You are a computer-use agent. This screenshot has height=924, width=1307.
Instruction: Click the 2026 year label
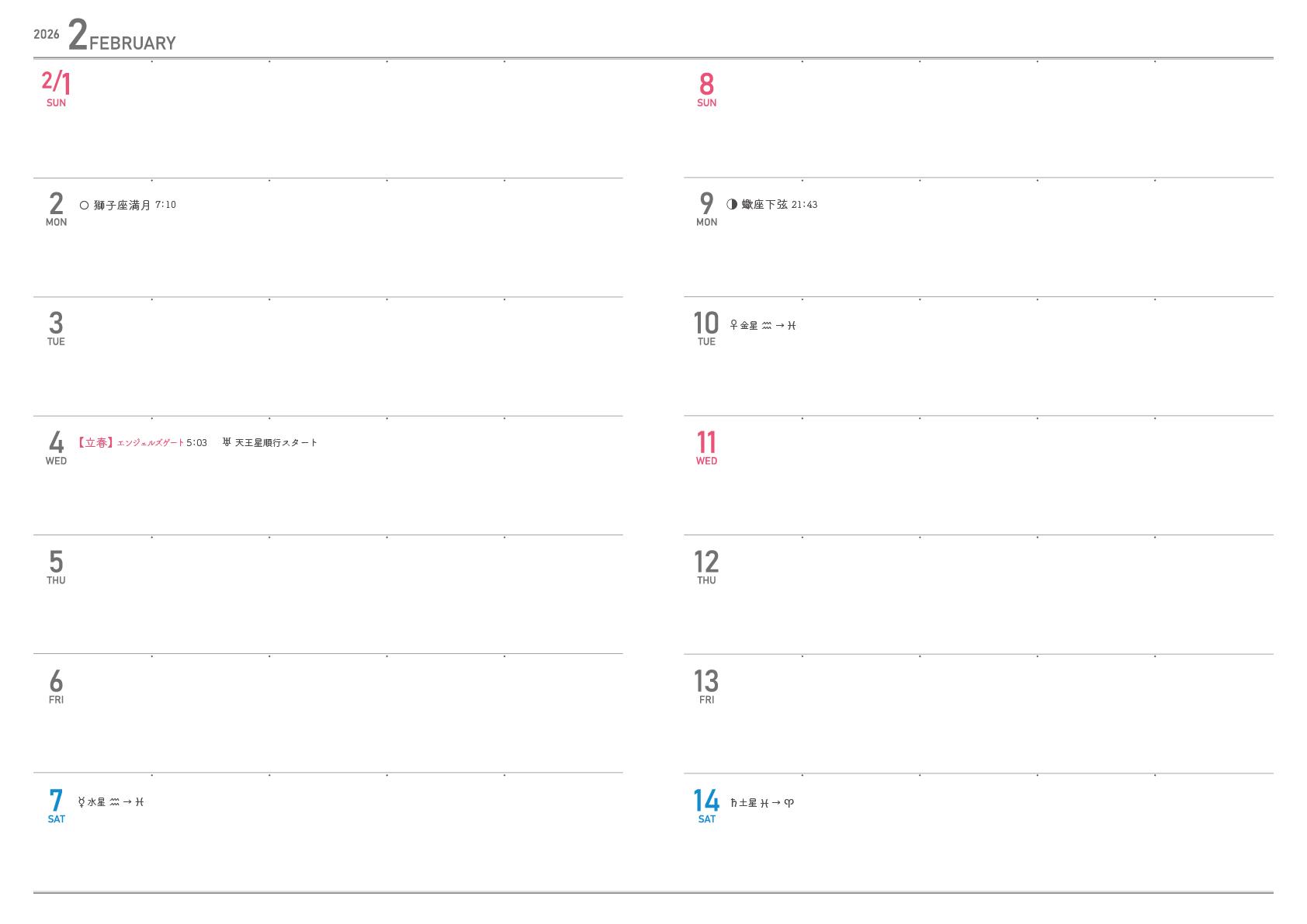click(x=47, y=34)
